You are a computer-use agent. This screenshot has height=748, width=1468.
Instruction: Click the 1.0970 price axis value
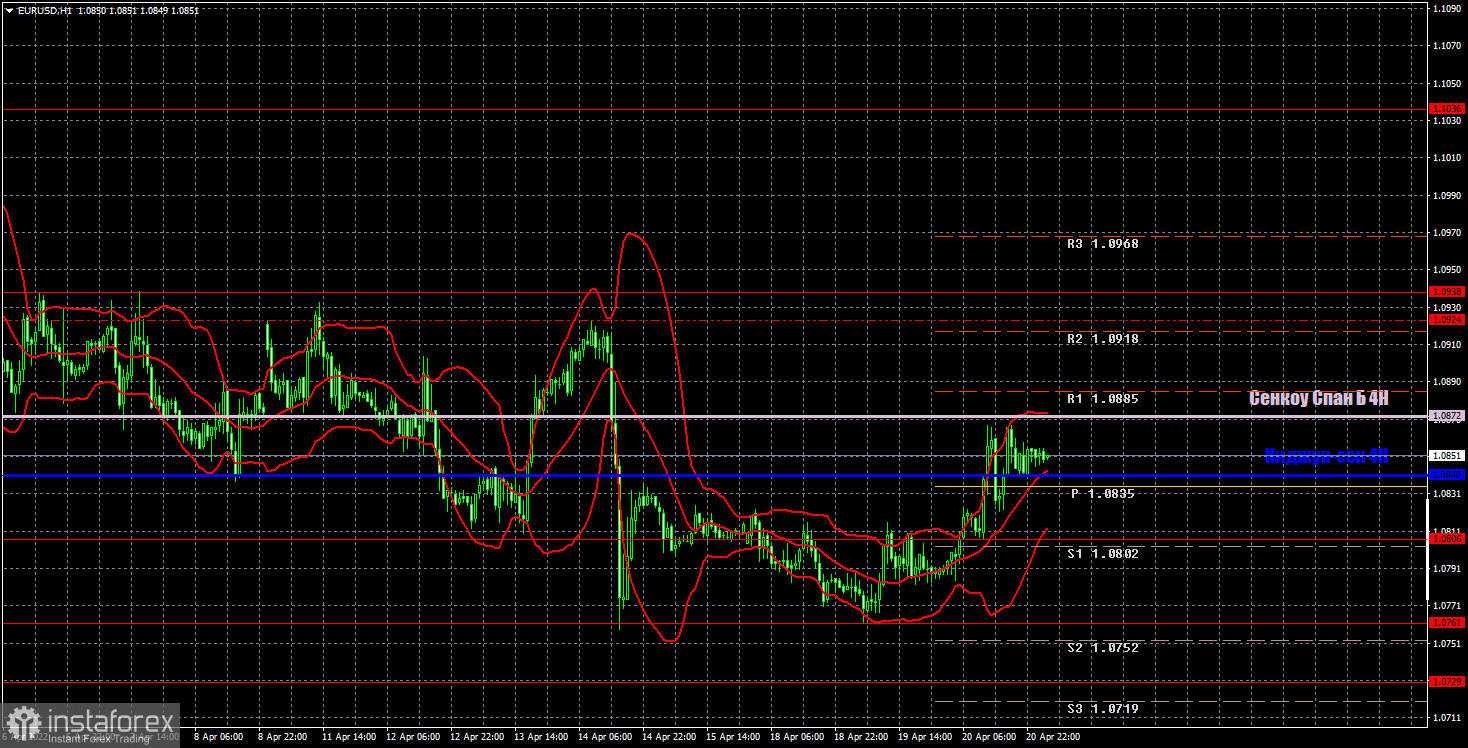point(1447,232)
